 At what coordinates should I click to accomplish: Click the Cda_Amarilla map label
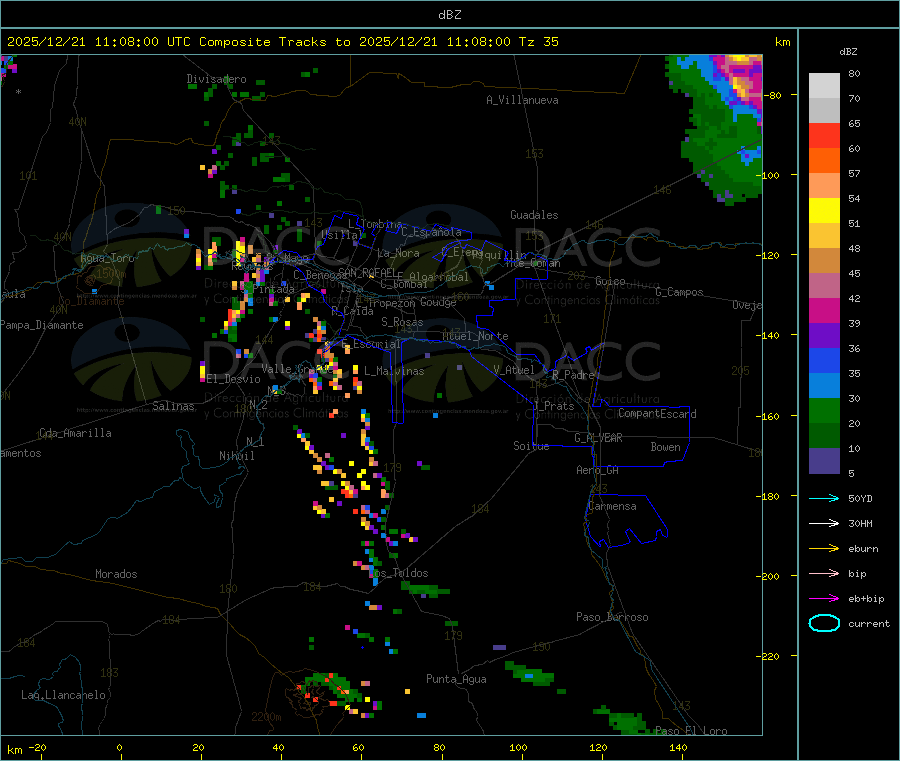[x=75, y=433]
